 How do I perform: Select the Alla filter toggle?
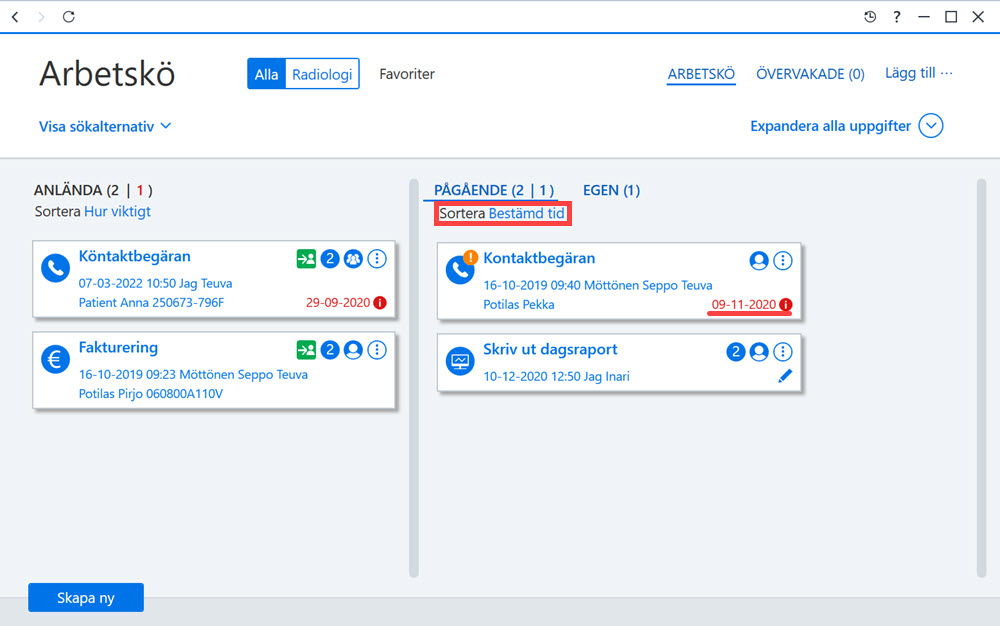click(x=266, y=74)
